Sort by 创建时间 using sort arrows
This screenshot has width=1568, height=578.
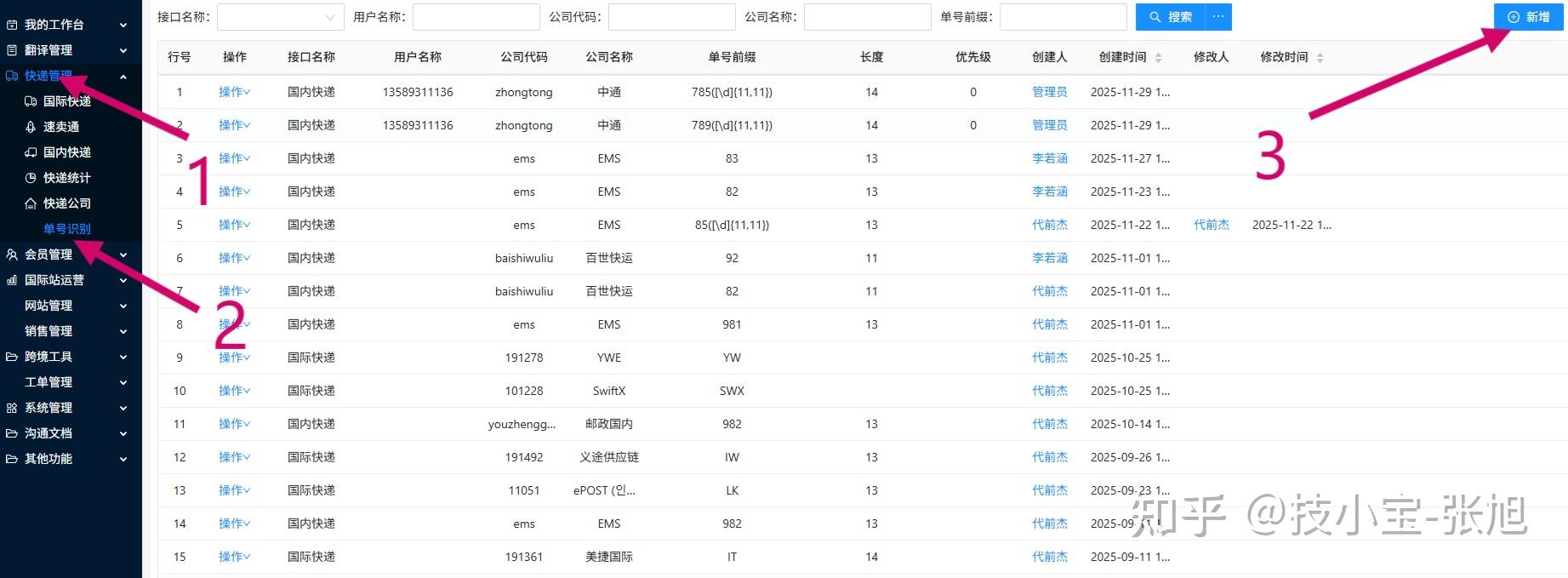coord(1158,58)
